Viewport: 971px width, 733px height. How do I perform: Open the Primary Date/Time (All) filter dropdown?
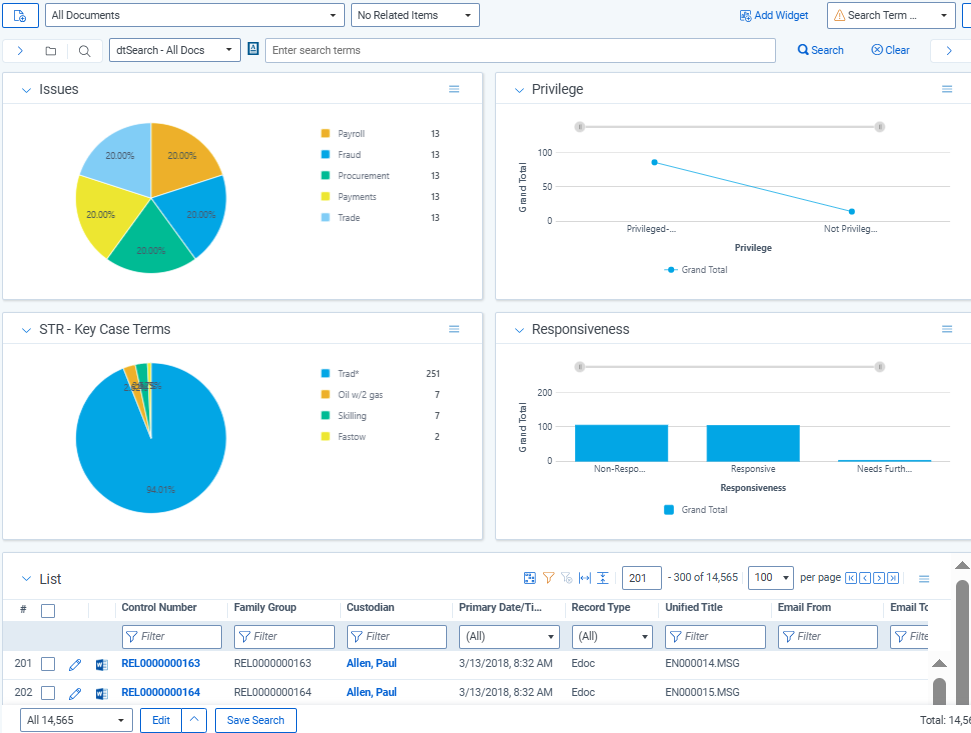[x=509, y=636]
